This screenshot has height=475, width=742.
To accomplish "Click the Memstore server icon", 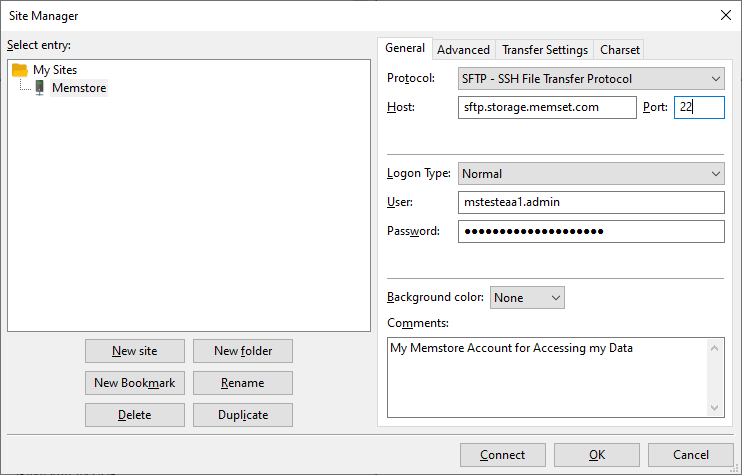I will pyautogui.click(x=40, y=88).
